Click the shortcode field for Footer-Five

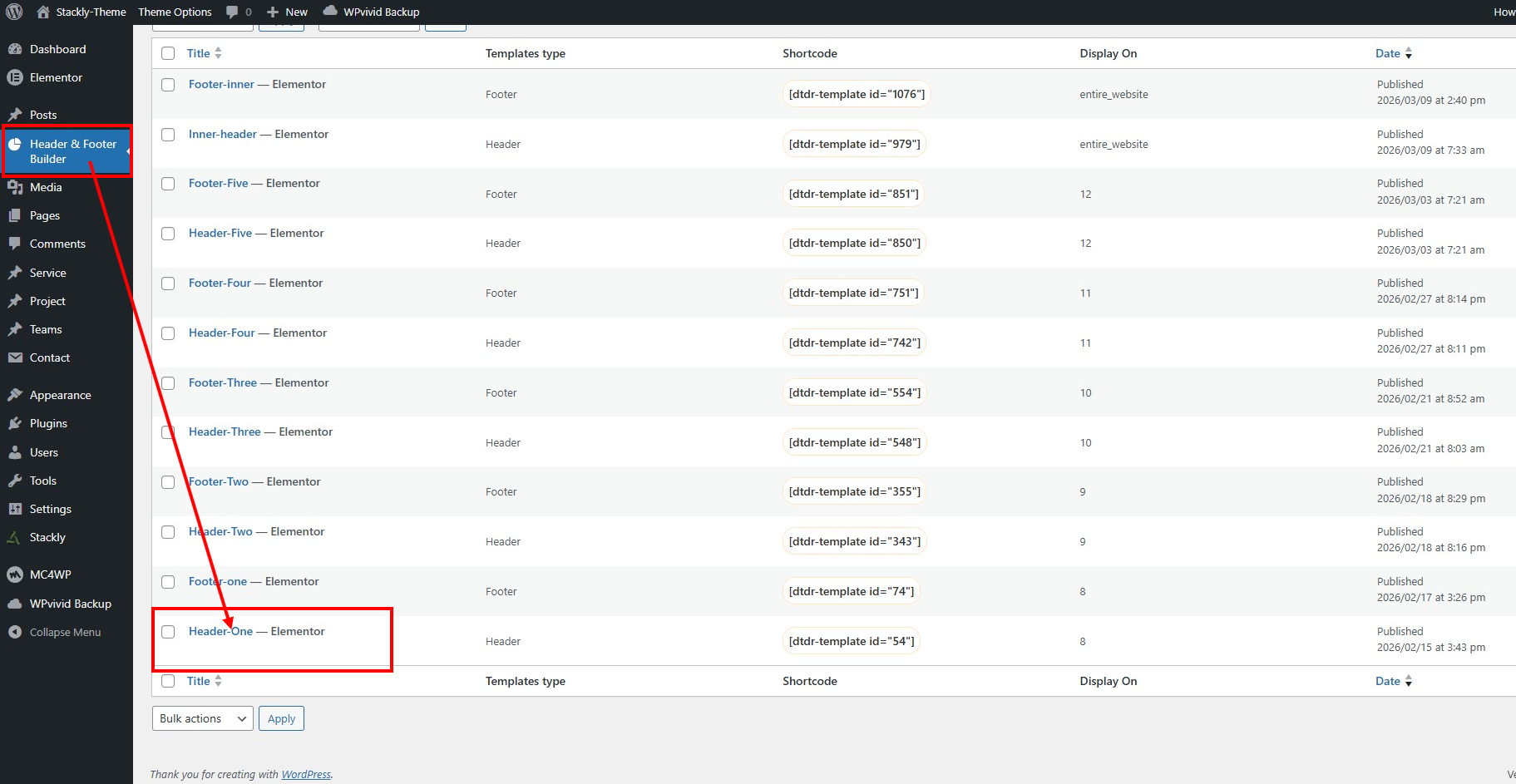click(x=853, y=194)
